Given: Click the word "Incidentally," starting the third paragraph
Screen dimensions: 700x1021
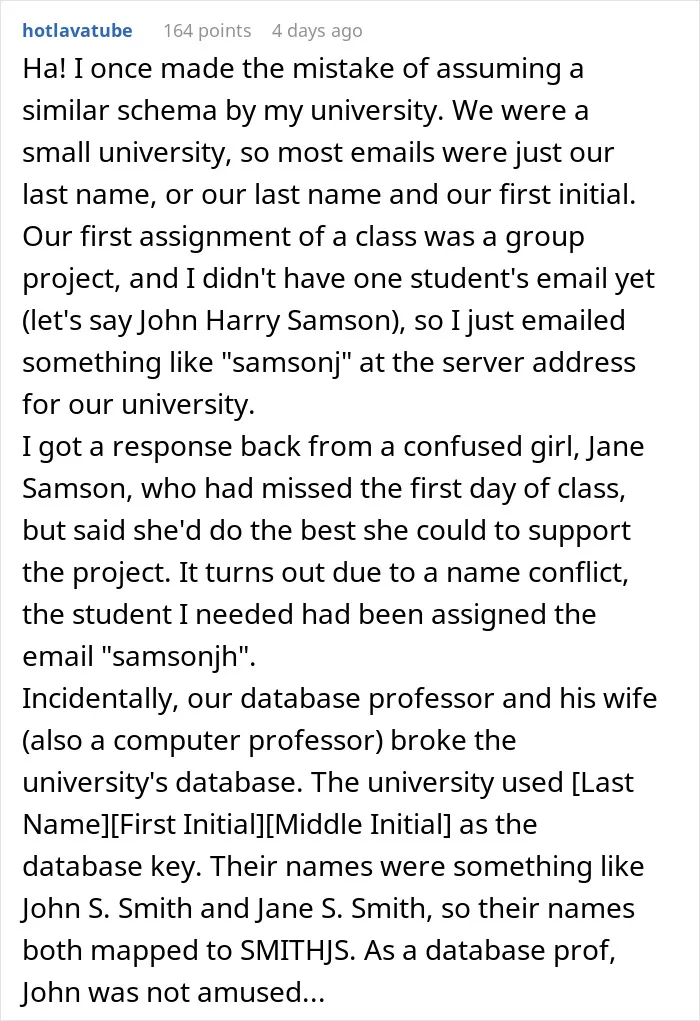Looking at the screenshot, I should [101, 699].
